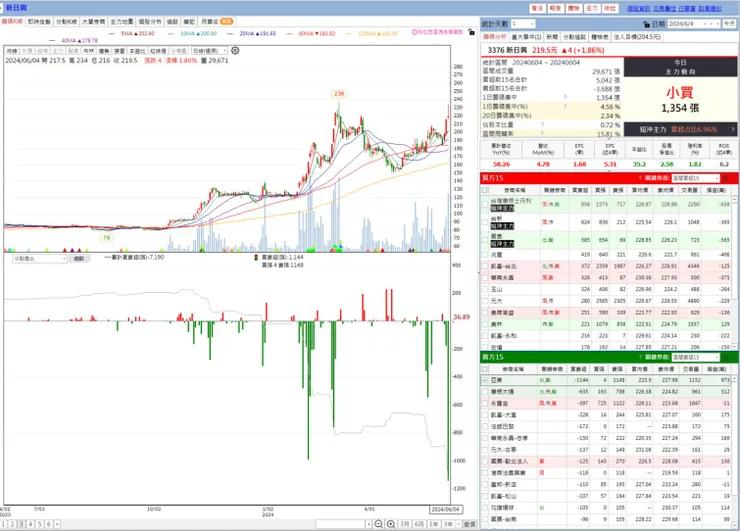Open the 重大事件(1) tab
The width and height of the screenshot is (740, 531).
click(x=526, y=37)
